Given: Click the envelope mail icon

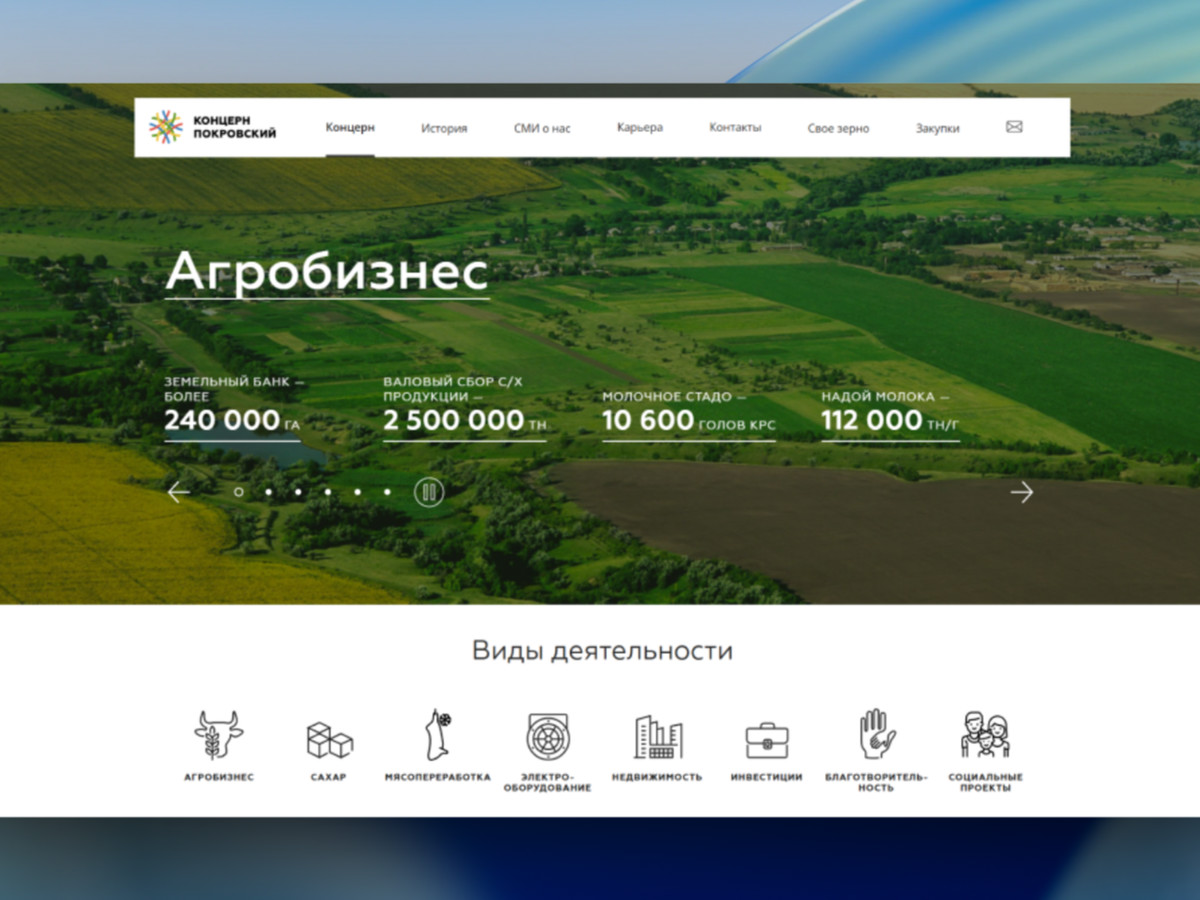Looking at the screenshot, I should coord(1014,127).
